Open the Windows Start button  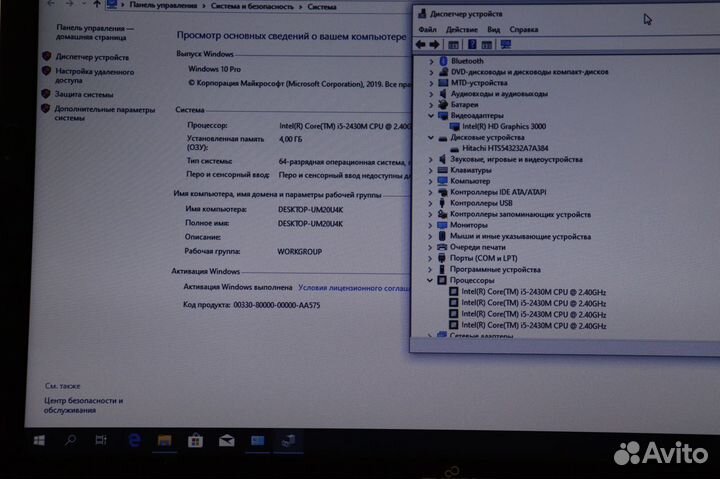pos(39,441)
